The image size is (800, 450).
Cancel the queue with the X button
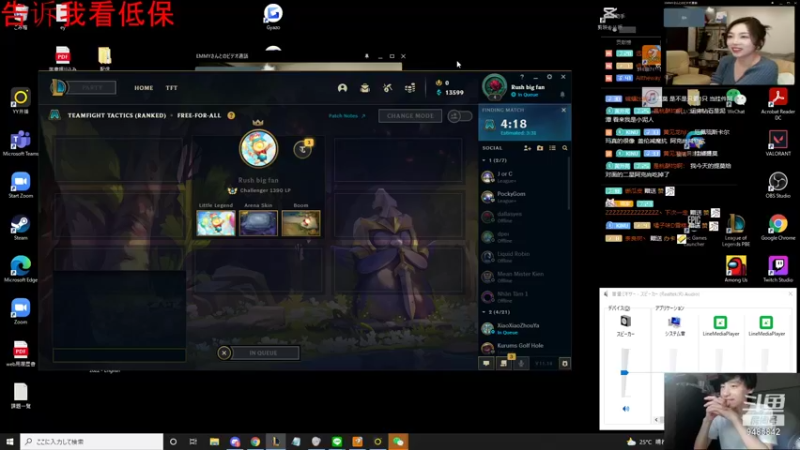tap(224, 353)
